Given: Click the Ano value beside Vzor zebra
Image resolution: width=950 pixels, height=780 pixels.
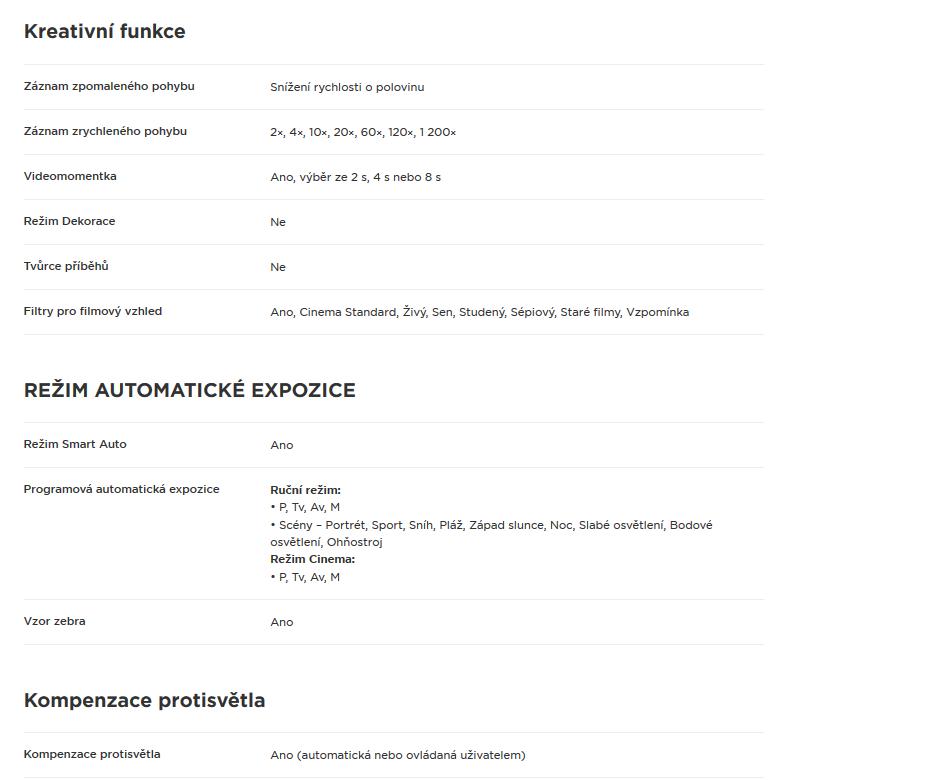Looking at the screenshot, I should click(x=282, y=622).
